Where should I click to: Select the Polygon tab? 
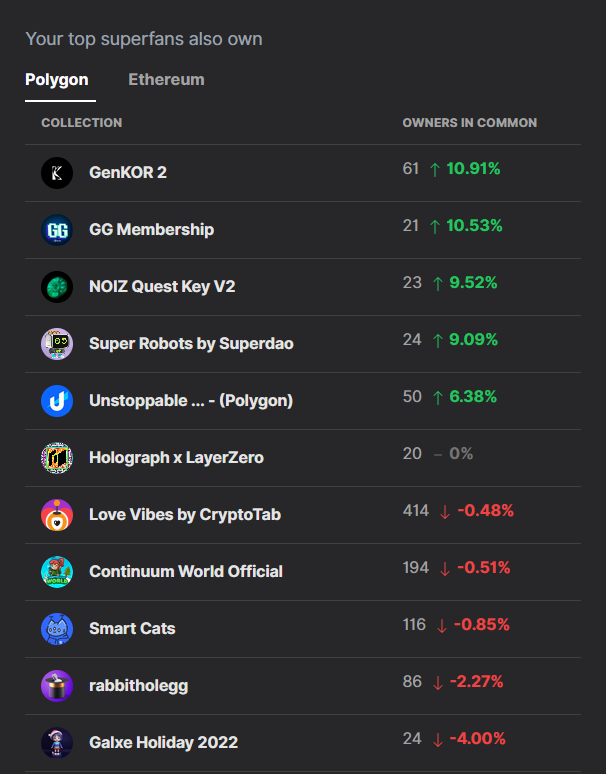pos(57,80)
